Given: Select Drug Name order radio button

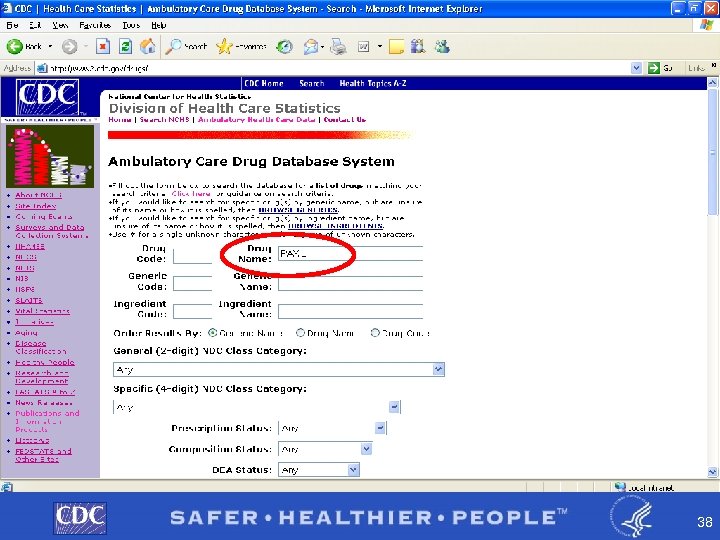Looking at the screenshot, I should [x=300, y=332].
